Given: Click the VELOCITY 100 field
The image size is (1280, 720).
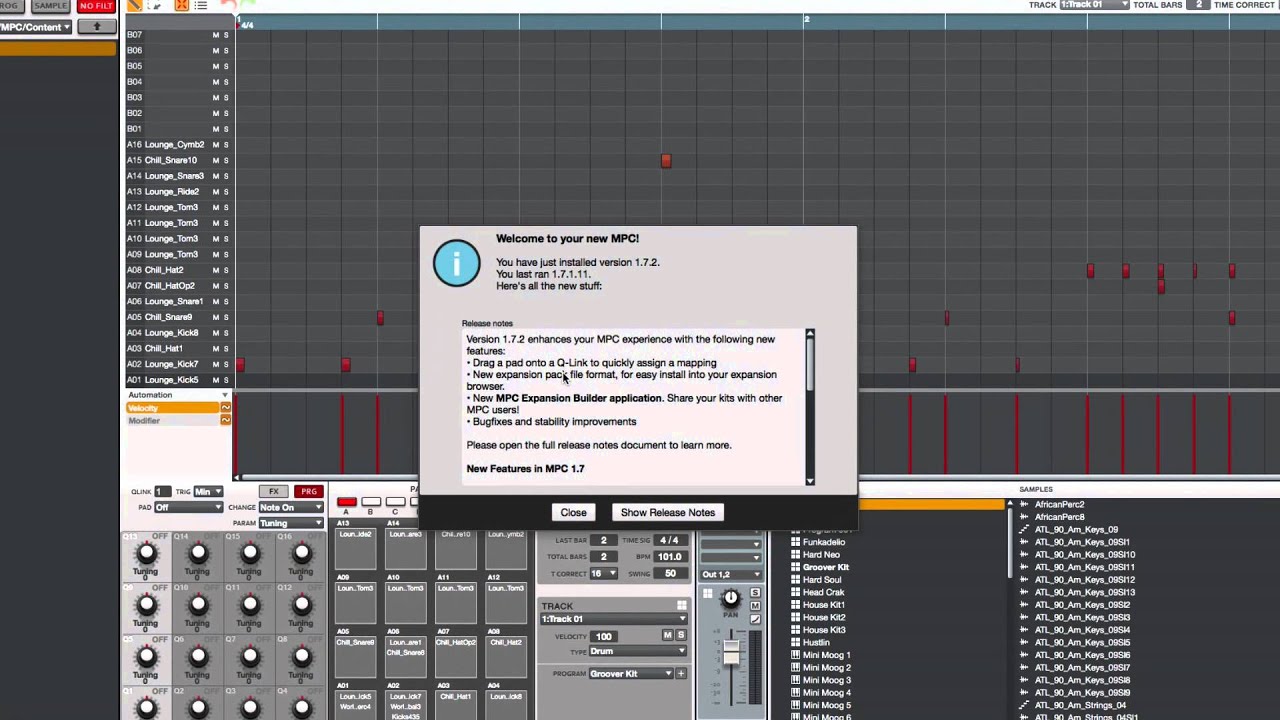Looking at the screenshot, I should 603,636.
